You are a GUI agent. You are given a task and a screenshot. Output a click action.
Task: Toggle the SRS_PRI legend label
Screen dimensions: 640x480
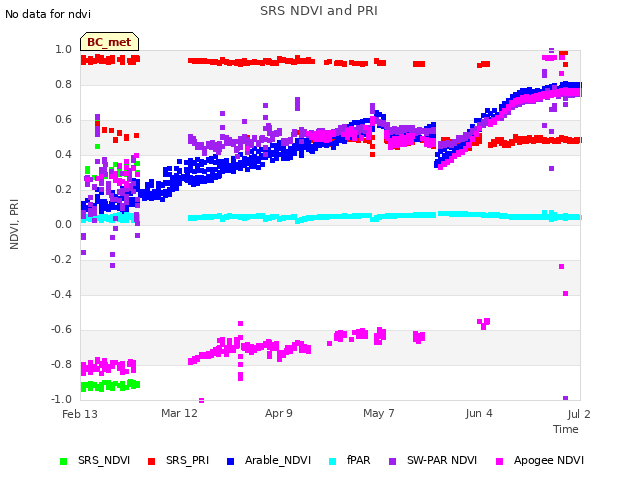[187, 460]
